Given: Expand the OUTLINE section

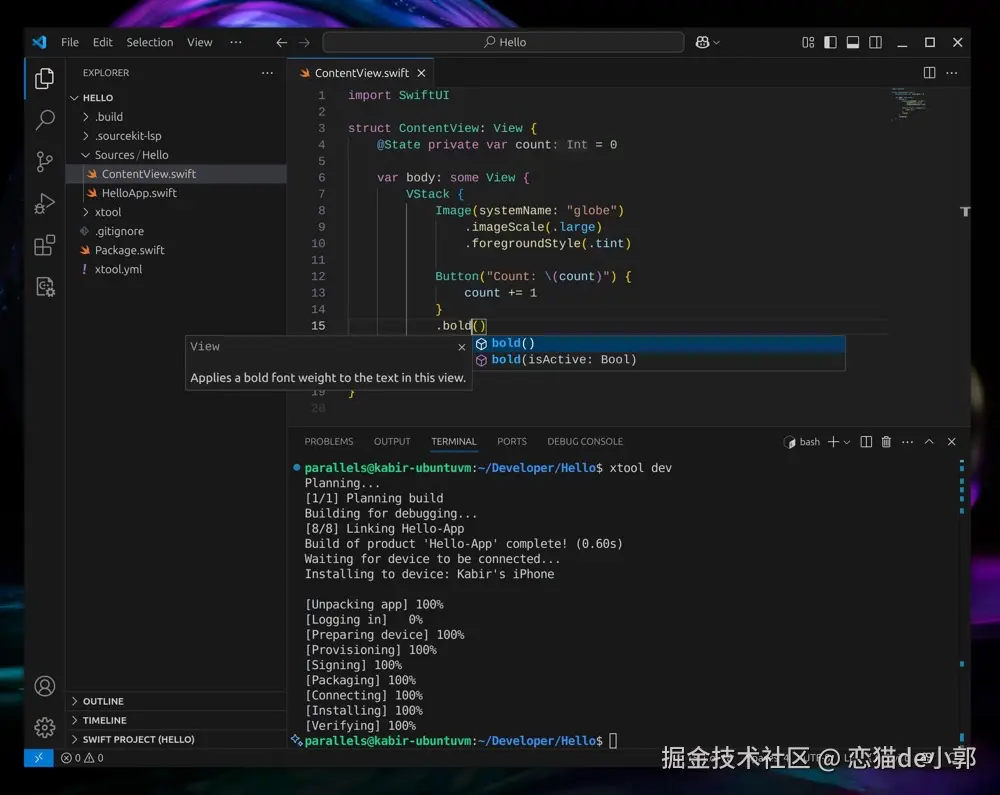Looking at the screenshot, I should pos(103,701).
